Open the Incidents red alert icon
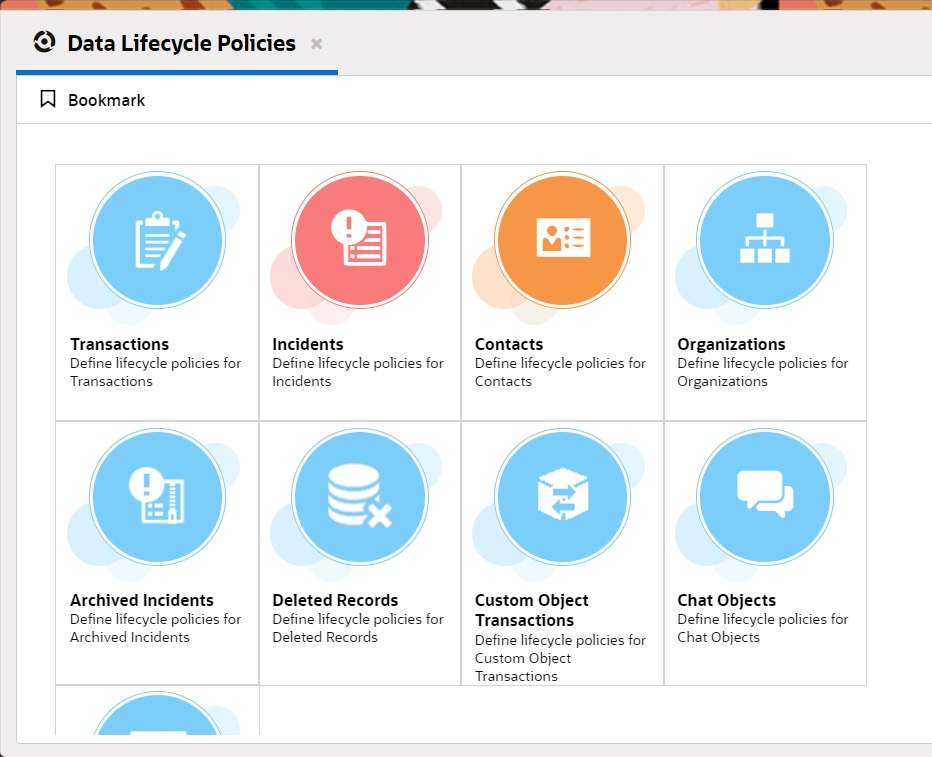Viewport: 932px width, 757px height. point(360,240)
